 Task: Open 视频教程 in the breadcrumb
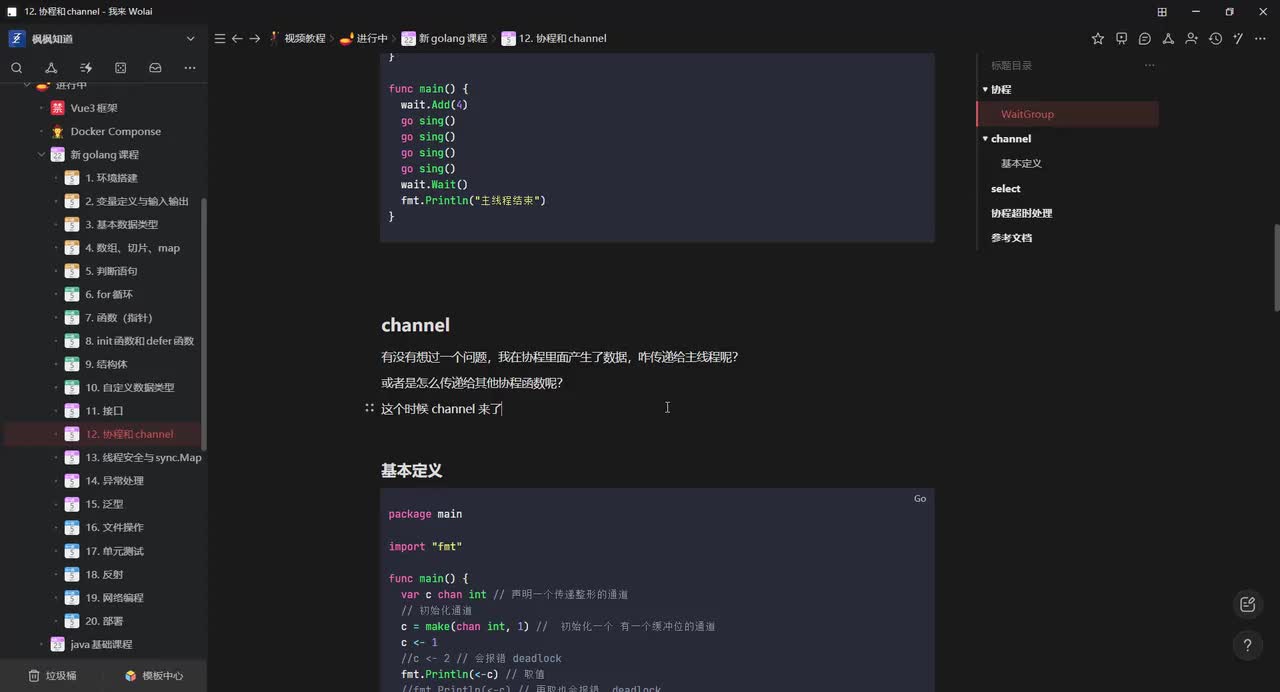[296, 38]
